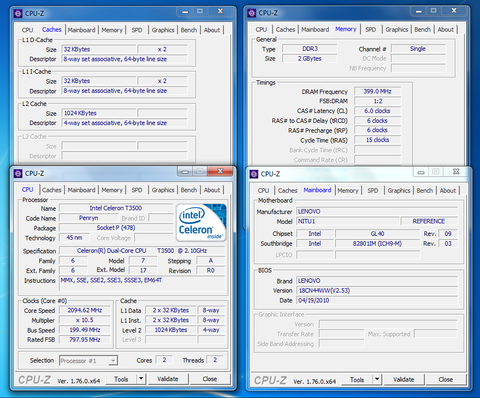Click CPU-Z icon in Memory window title bar
The width and height of the screenshot is (480, 398).
[251, 13]
